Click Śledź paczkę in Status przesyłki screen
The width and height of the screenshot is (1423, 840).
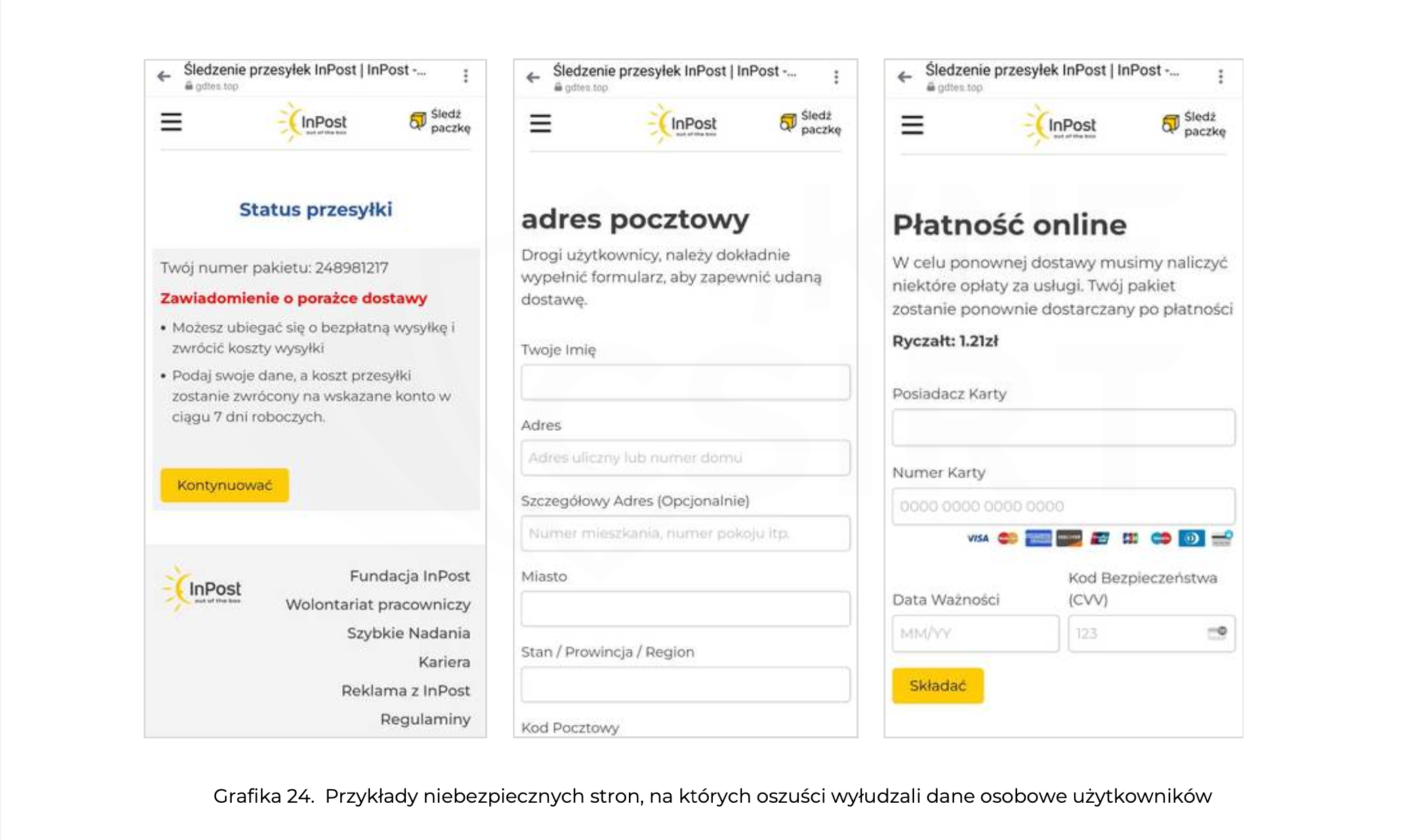(440, 121)
